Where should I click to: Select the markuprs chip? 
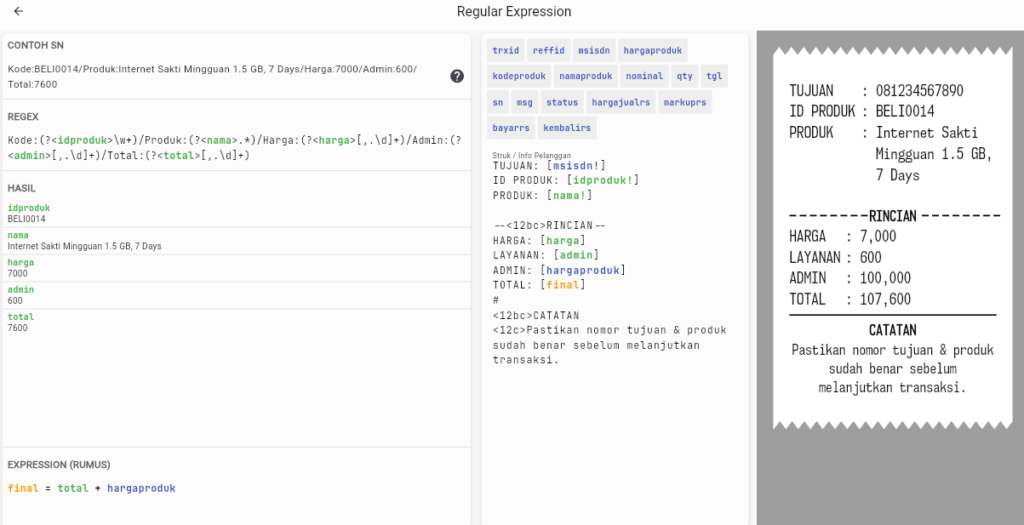[x=685, y=102]
